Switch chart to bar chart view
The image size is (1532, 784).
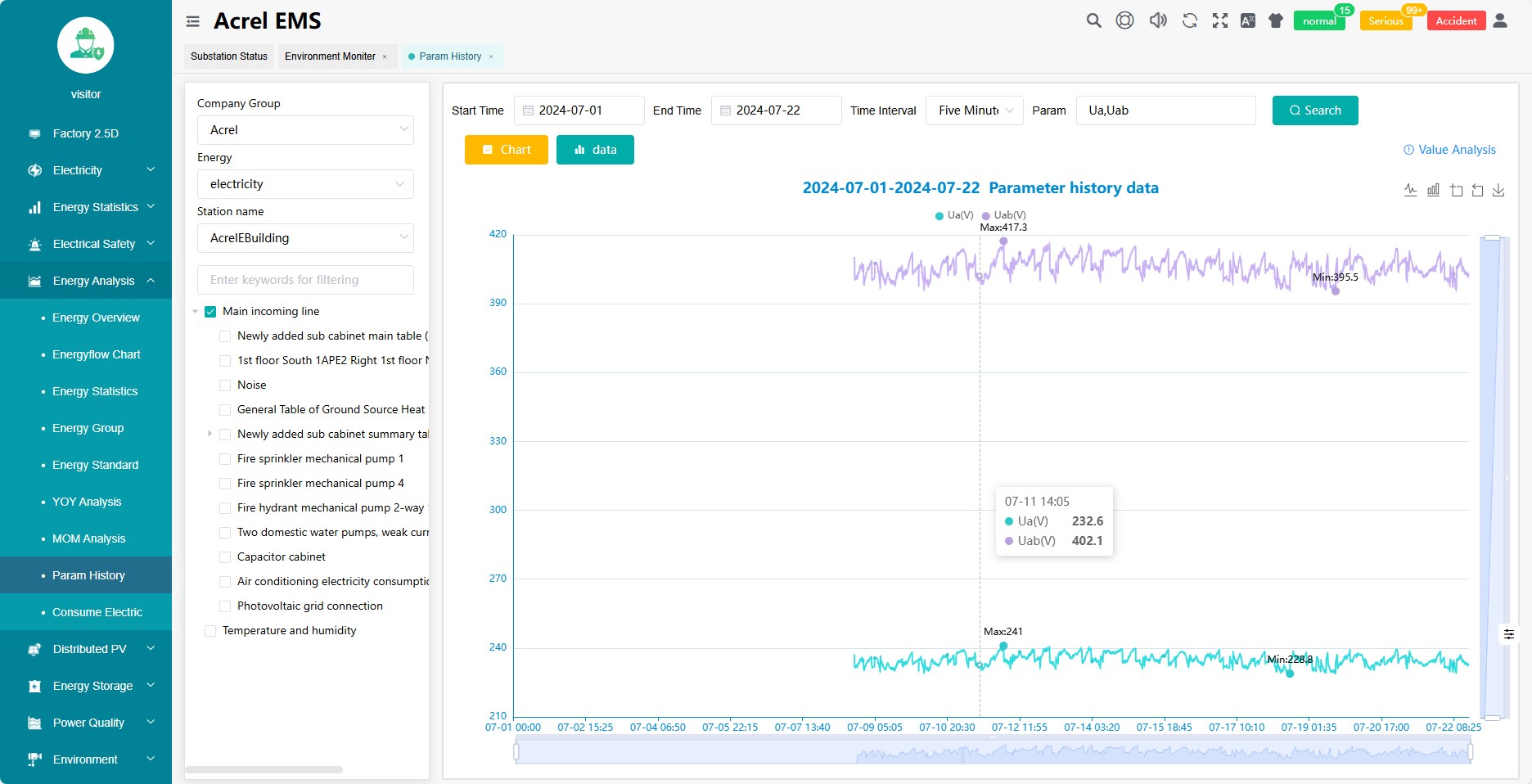point(1433,191)
